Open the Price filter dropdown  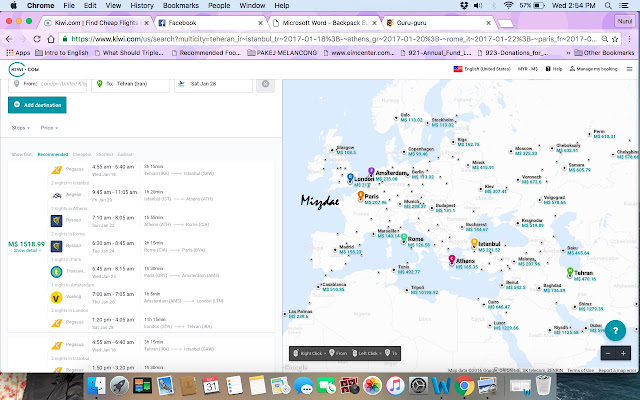(49, 128)
